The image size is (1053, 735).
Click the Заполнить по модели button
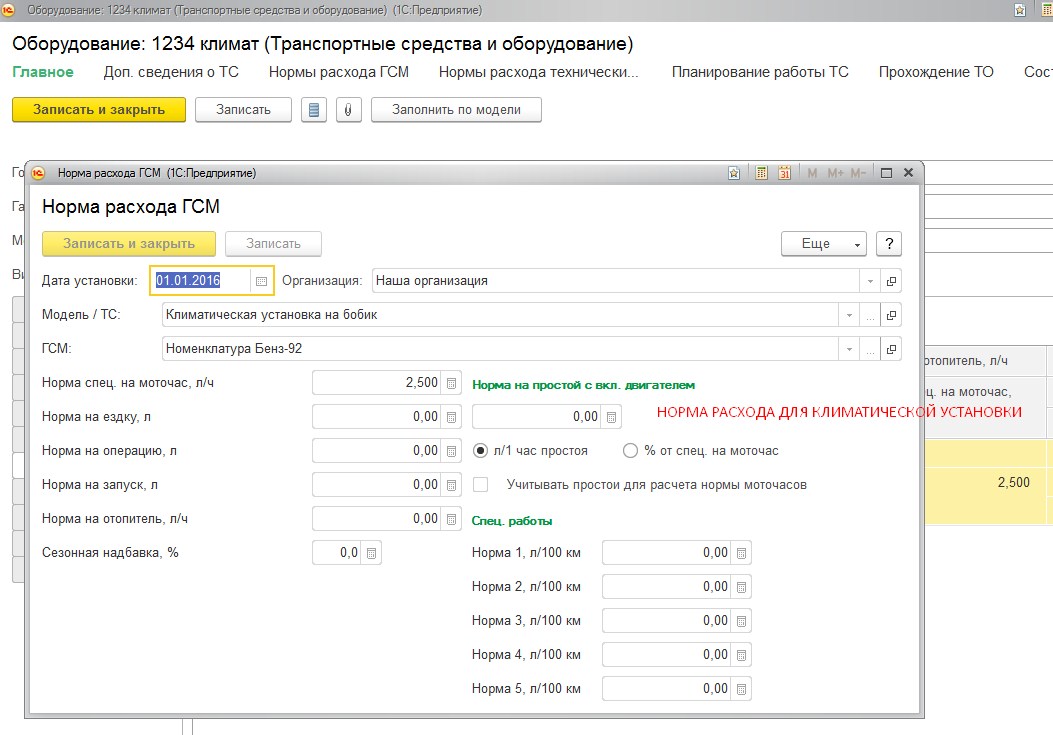pyautogui.click(x=456, y=110)
